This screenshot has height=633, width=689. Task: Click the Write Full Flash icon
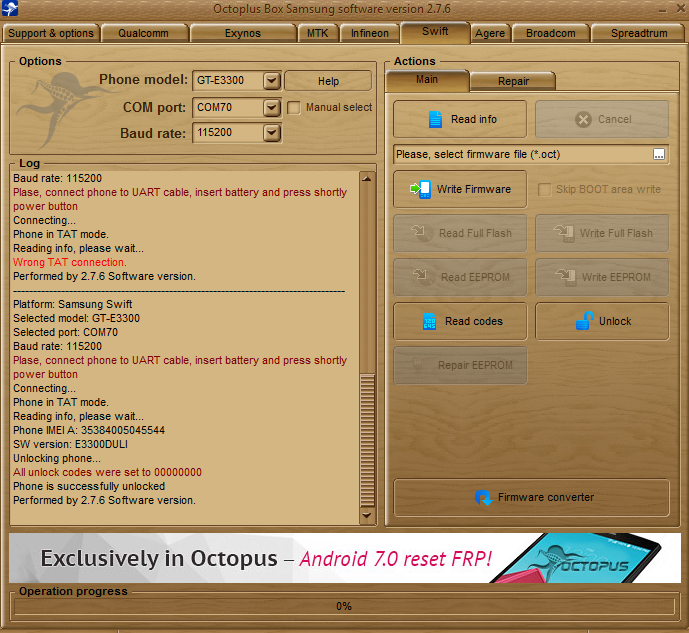pyautogui.click(x=564, y=233)
